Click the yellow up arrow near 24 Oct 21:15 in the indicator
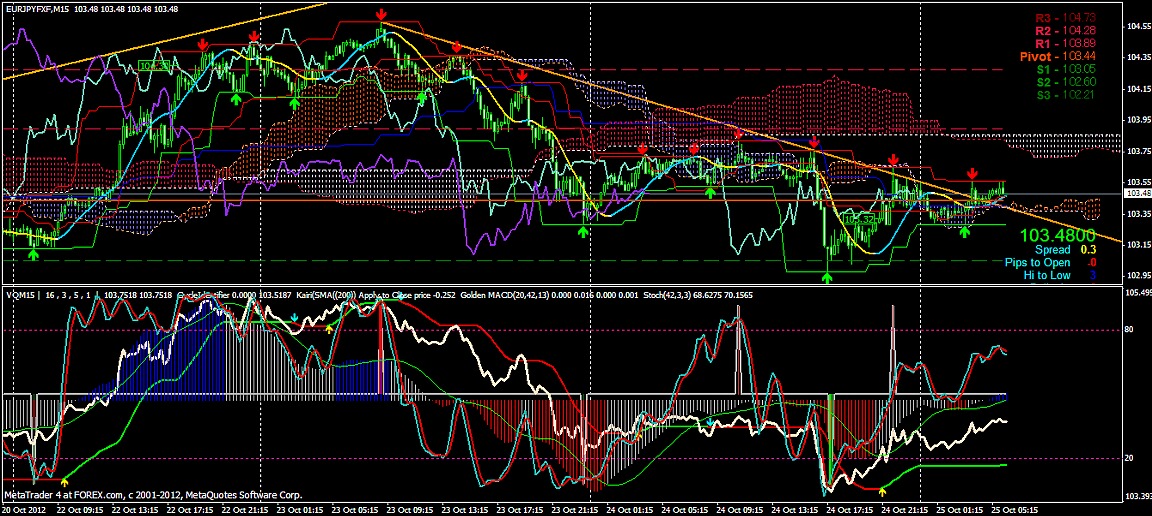This screenshot has width=1152, height=516. pos(882,491)
